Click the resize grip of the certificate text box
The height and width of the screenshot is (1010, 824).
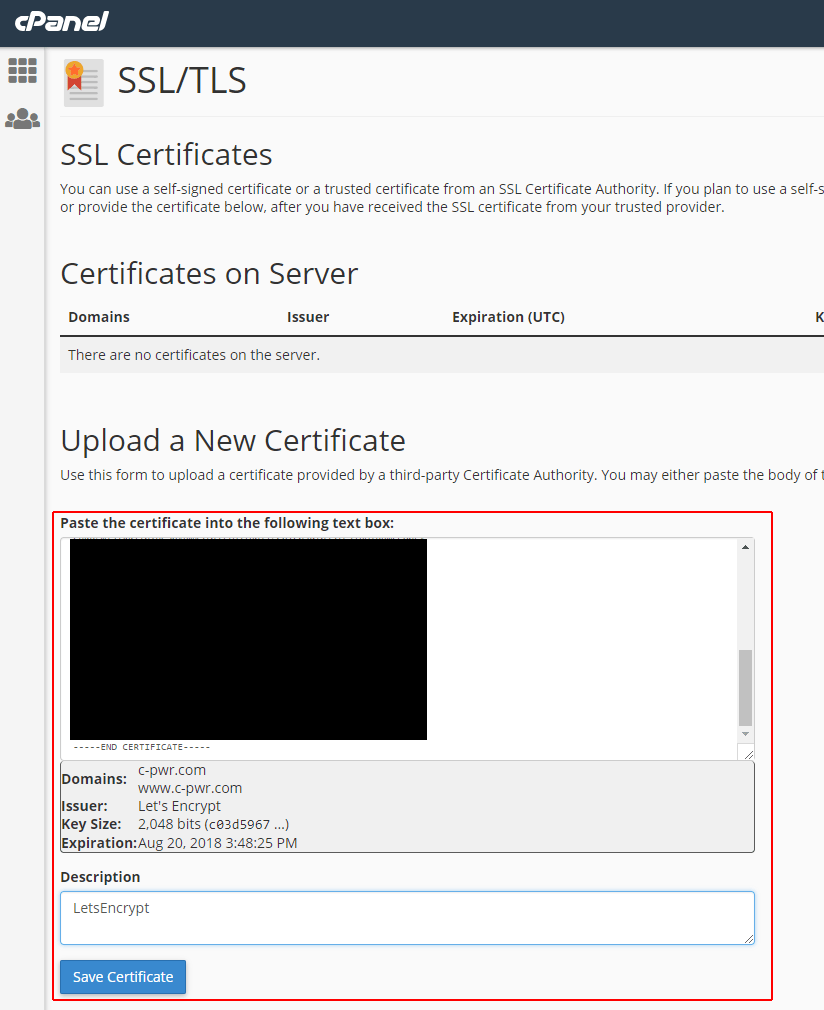748,754
